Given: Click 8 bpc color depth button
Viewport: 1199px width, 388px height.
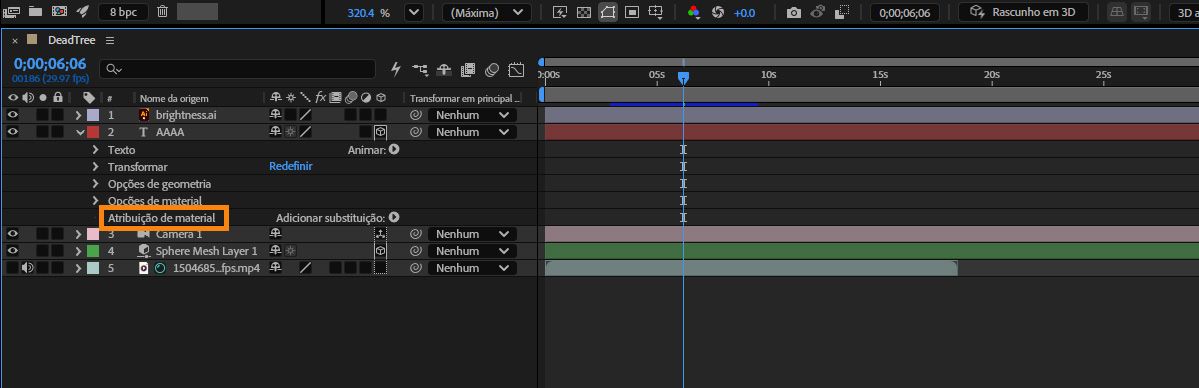Looking at the screenshot, I should click(124, 11).
